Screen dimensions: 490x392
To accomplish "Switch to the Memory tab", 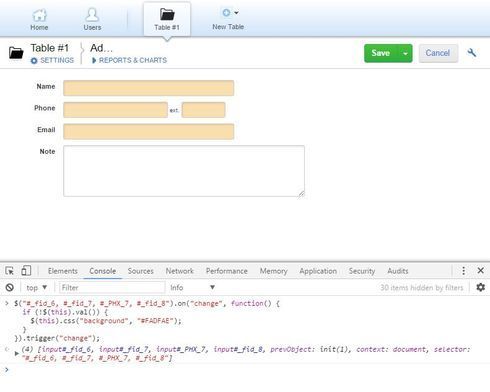I will click(273, 271).
